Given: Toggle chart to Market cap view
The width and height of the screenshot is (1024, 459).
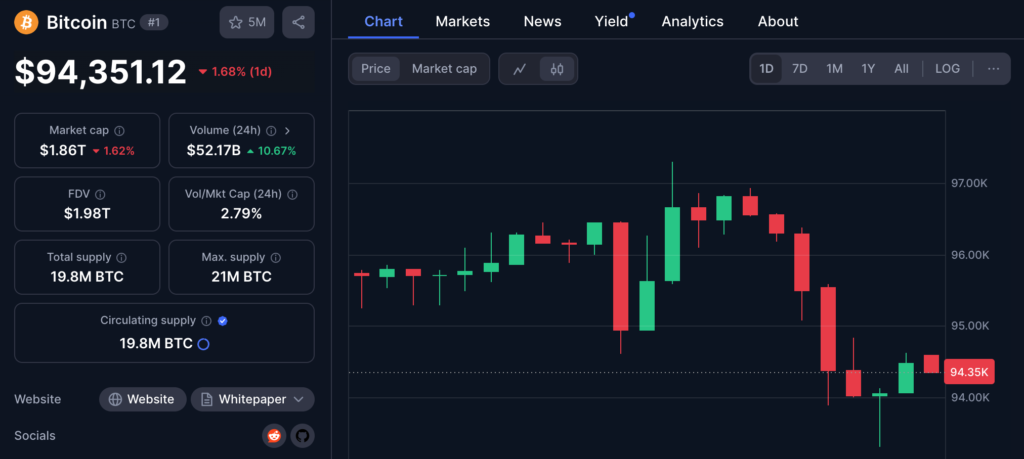Looking at the screenshot, I should tap(444, 69).
